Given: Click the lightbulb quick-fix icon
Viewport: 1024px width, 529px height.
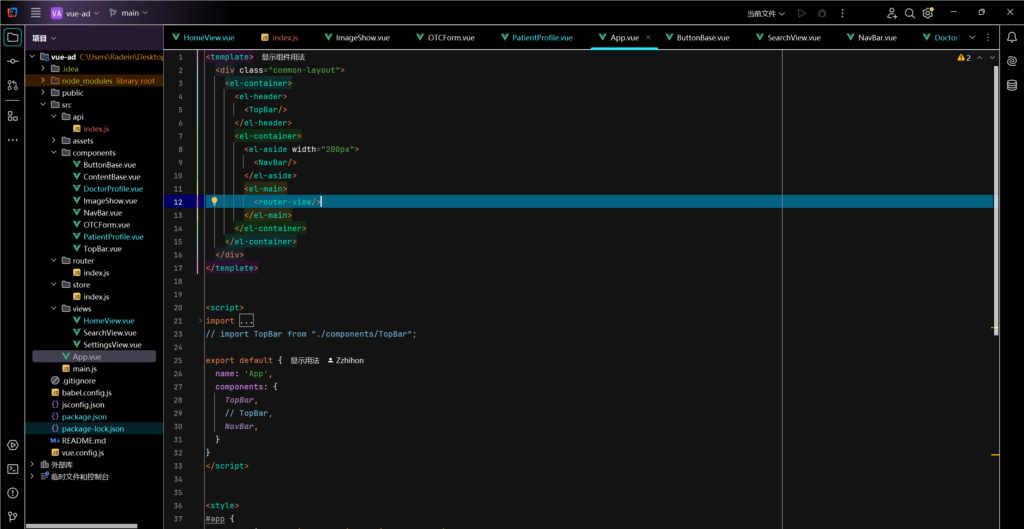Looking at the screenshot, I should click(x=214, y=202).
